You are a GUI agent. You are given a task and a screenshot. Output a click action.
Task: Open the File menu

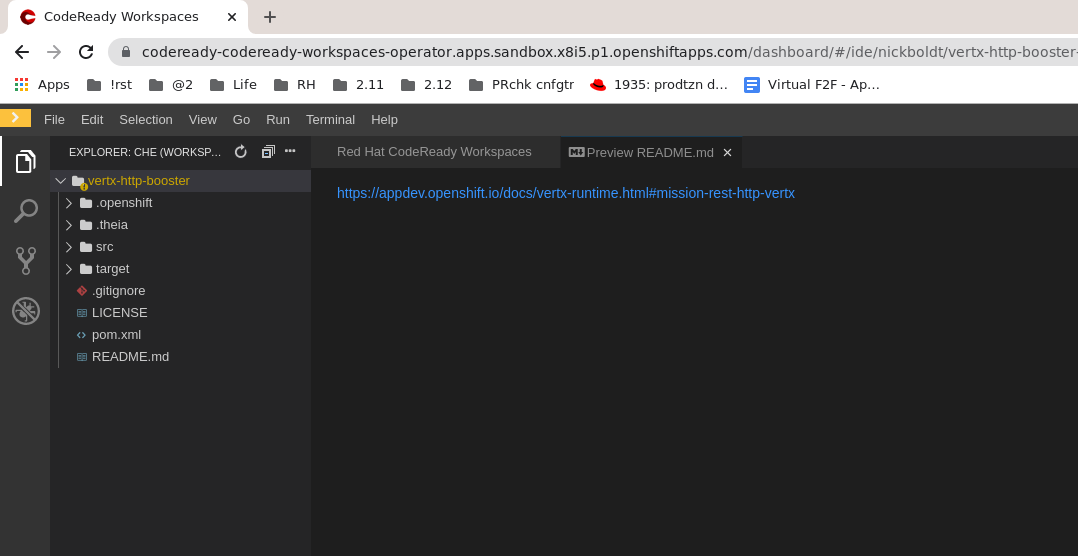coord(54,120)
